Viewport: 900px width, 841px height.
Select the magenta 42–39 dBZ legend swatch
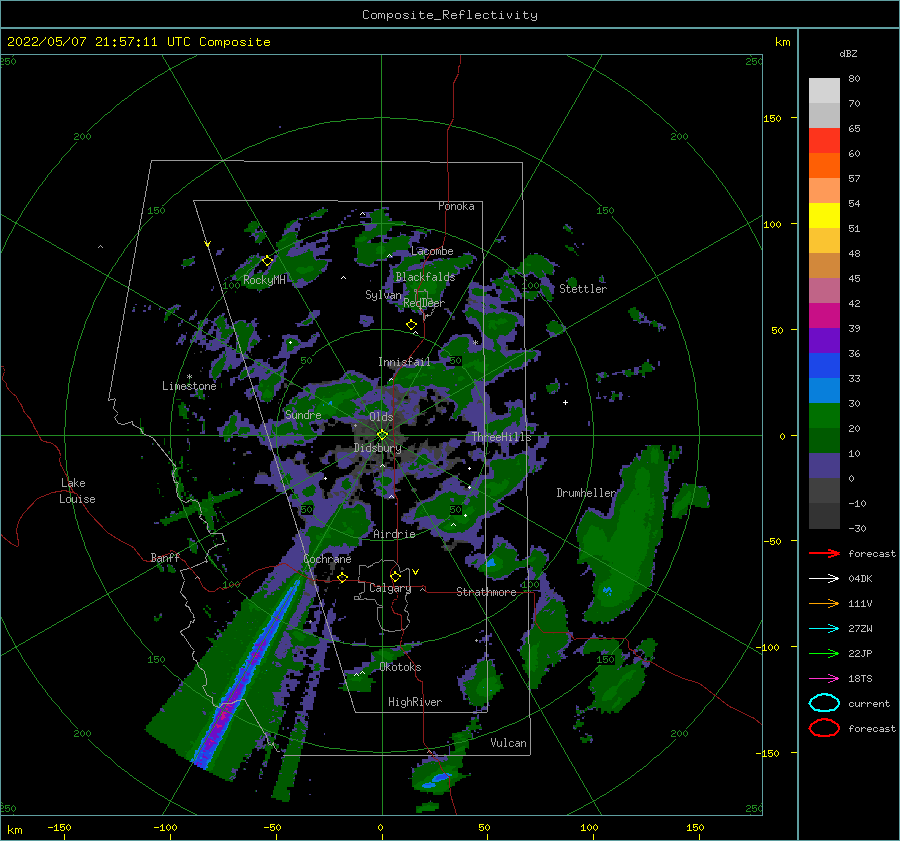click(x=824, y=316)
